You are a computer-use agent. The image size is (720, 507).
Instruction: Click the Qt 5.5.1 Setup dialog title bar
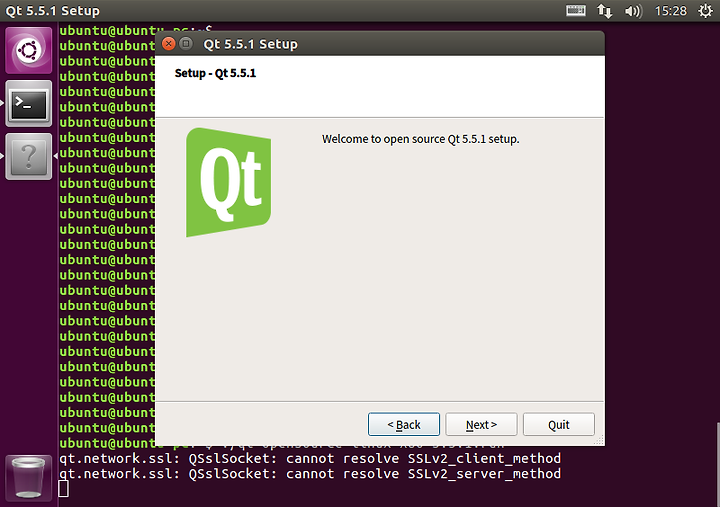[x=380, y=44]
